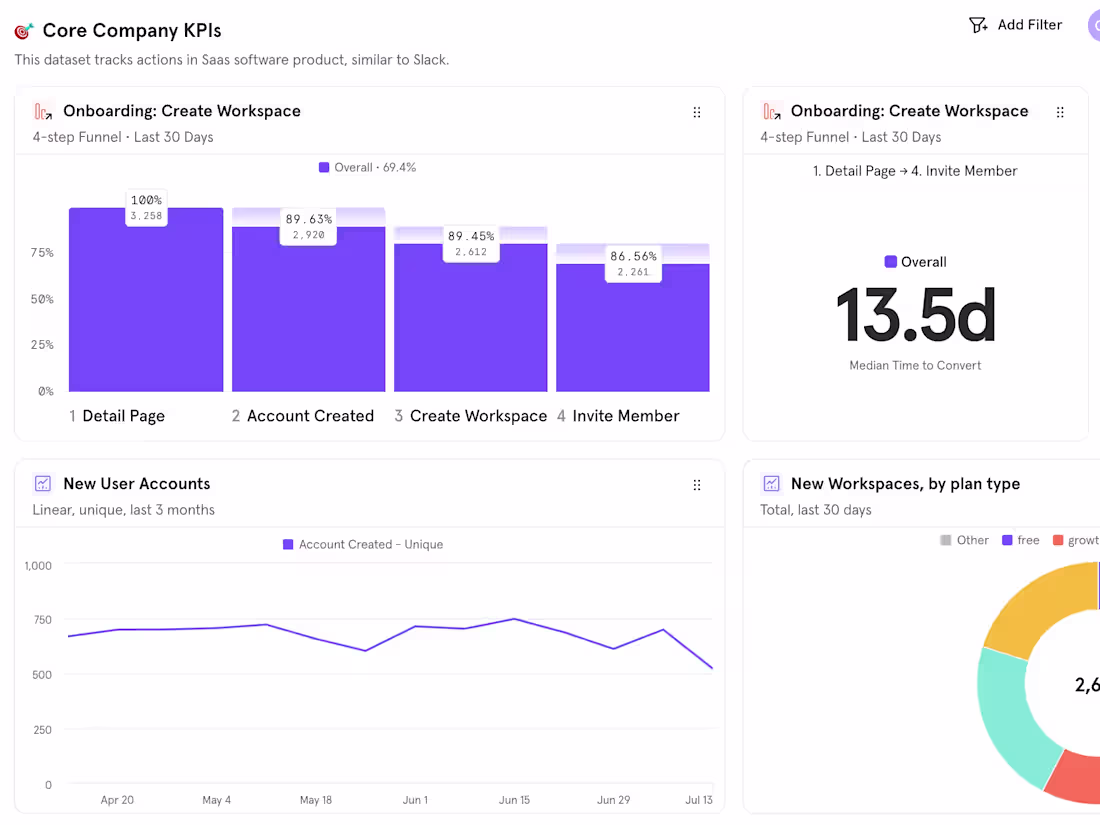Open the Core Company KPIs dashboard title

pos(131,30)
